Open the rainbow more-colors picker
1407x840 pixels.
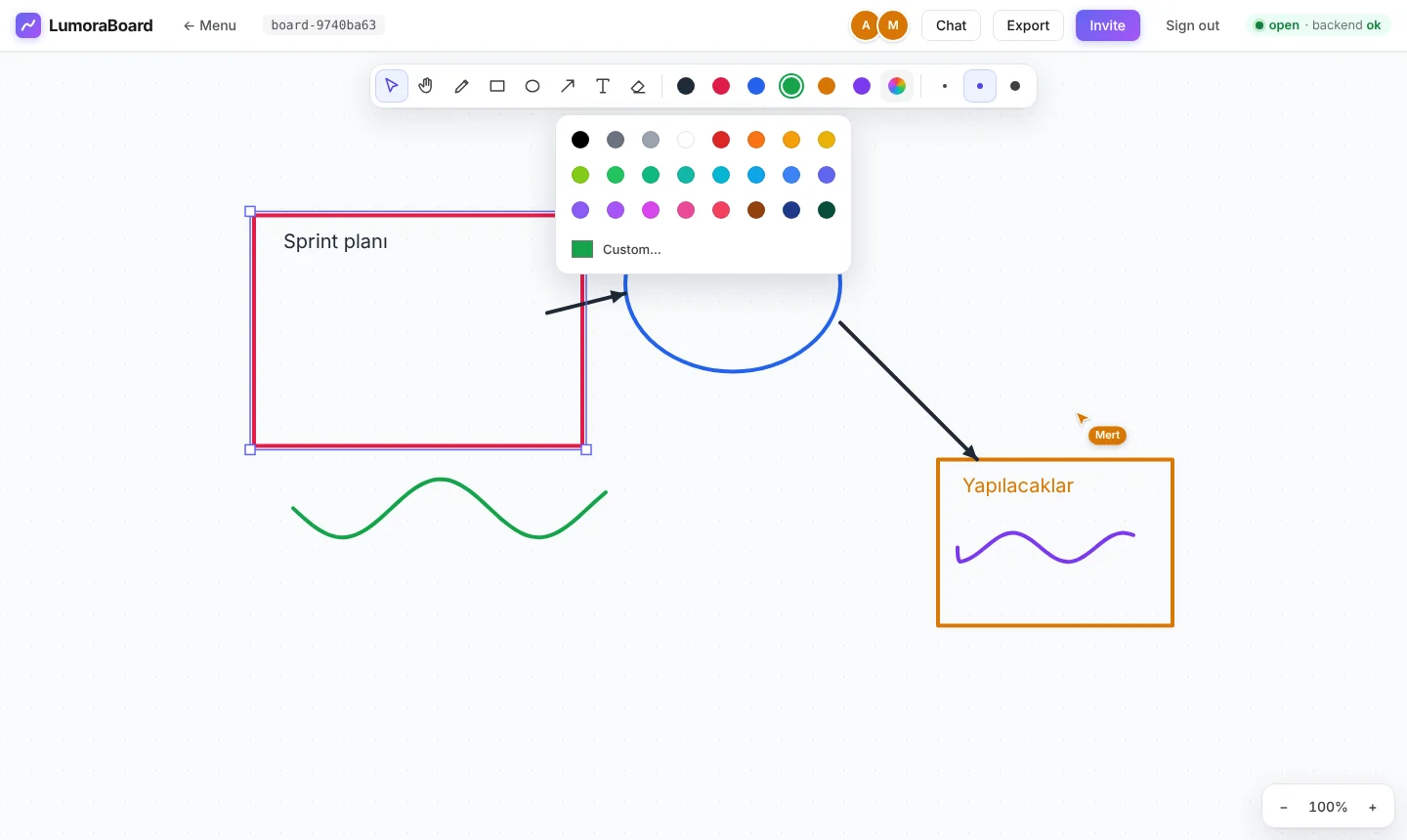pyautogui.click(x=897, y=86)
